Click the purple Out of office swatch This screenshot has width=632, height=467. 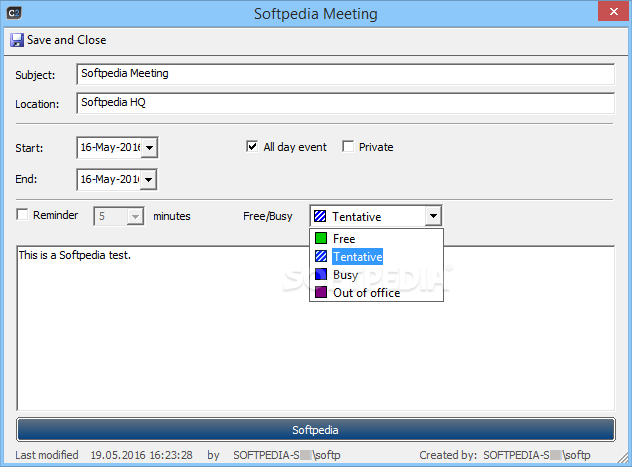(321, 292)
